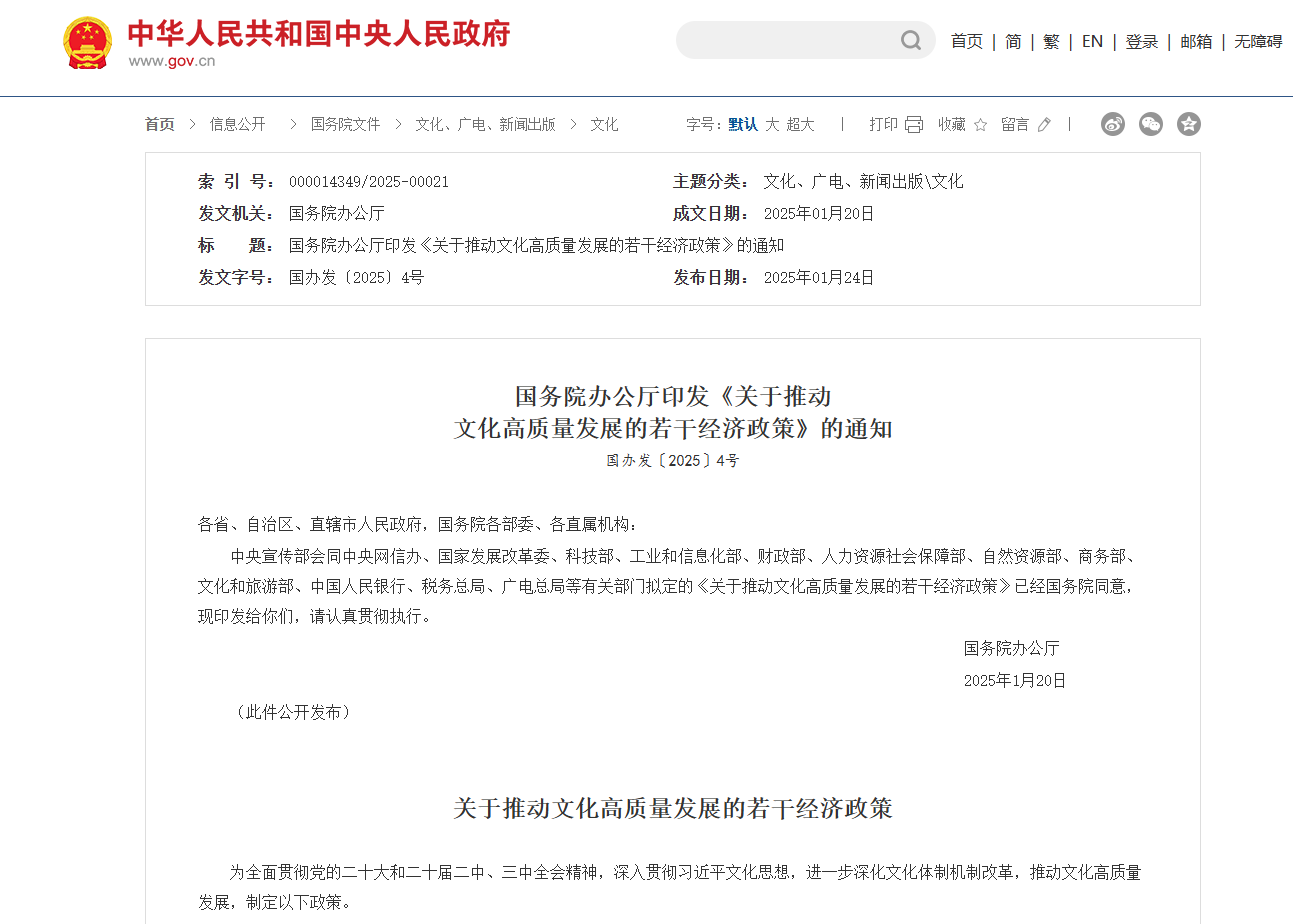Switch to the EN English version
1293x924 pixels.
[x=1092, y=41]
